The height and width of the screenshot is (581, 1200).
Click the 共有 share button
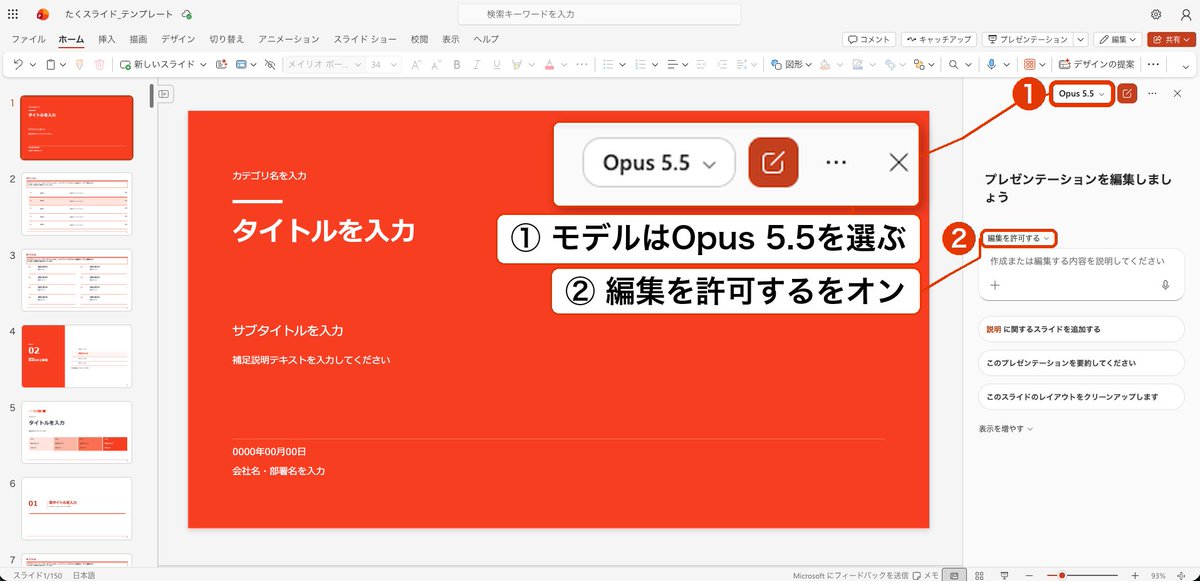pos(1170,39)
